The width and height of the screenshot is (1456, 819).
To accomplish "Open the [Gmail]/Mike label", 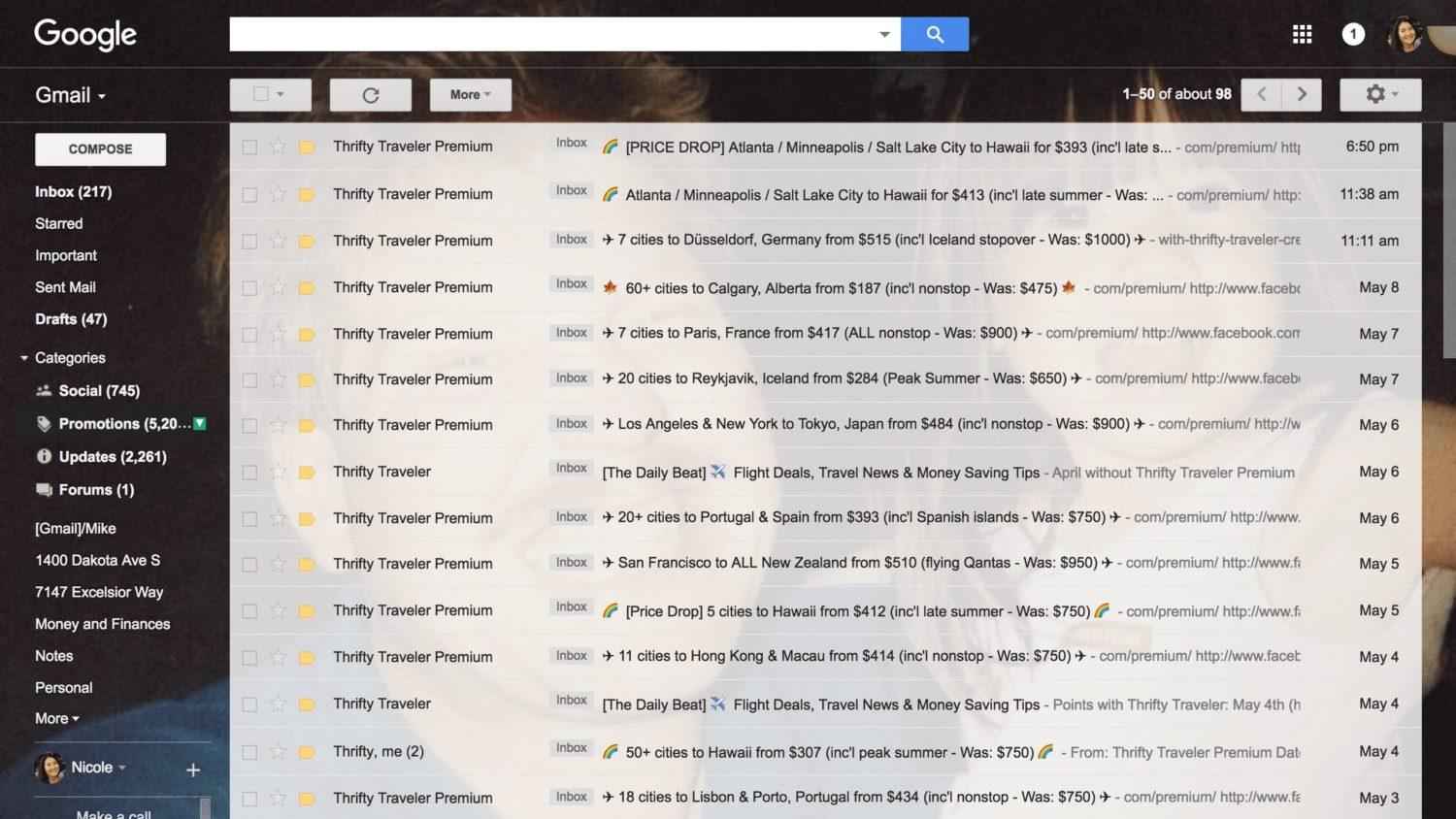I will coord(76,529).
